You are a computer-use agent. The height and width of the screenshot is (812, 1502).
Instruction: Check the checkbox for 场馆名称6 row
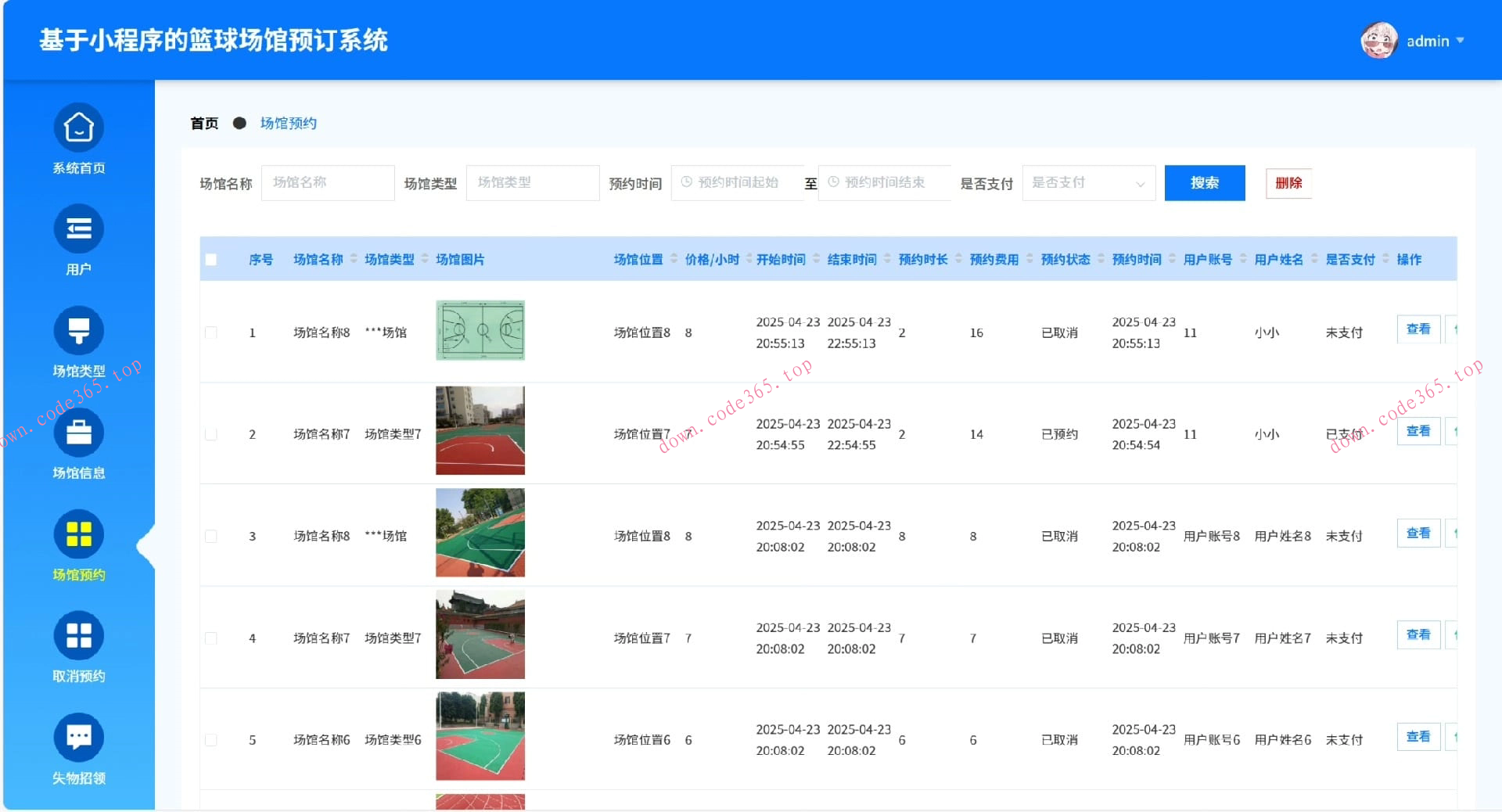coord(210,739)
